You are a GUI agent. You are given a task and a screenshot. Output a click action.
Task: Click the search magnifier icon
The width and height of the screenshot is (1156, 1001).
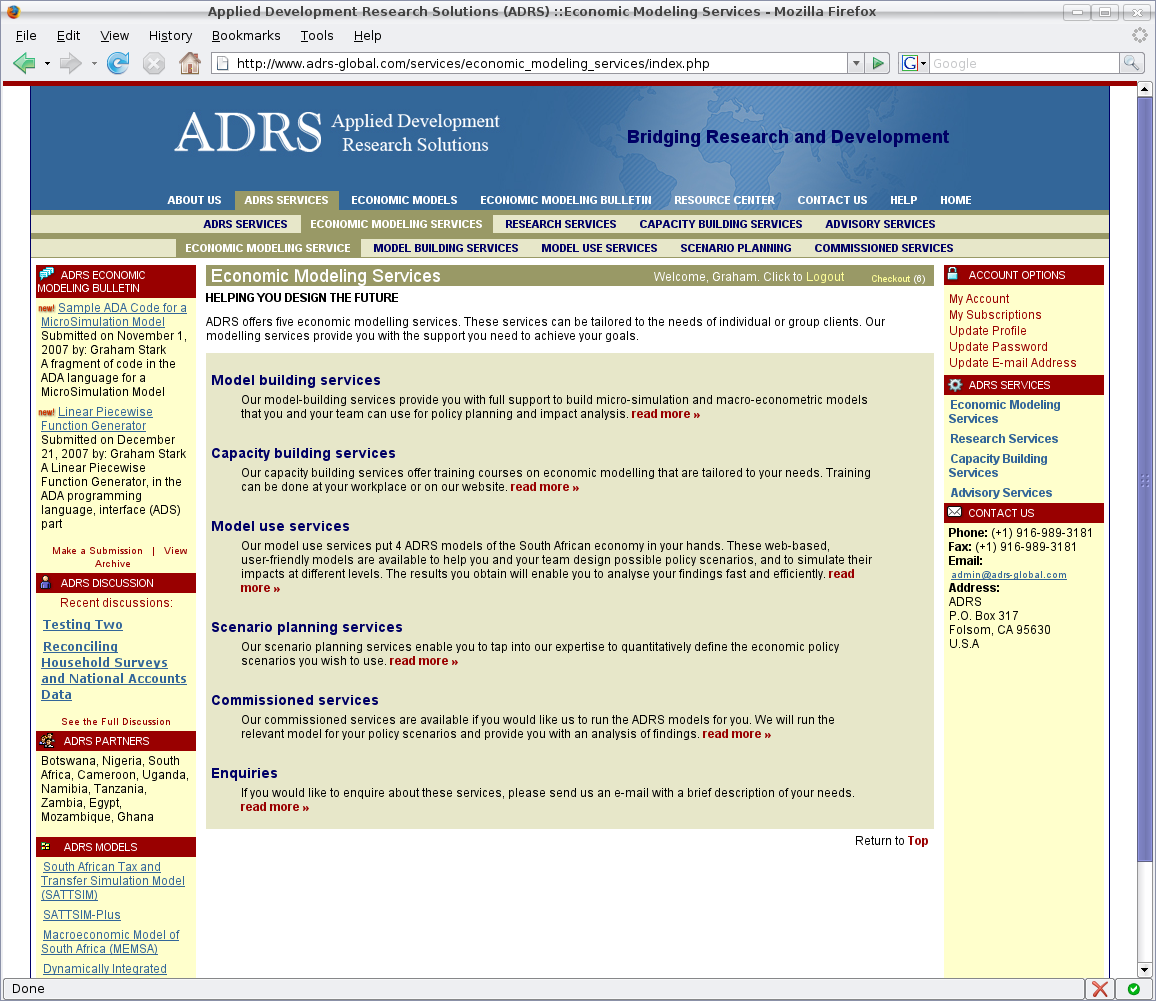(1131, 63)
